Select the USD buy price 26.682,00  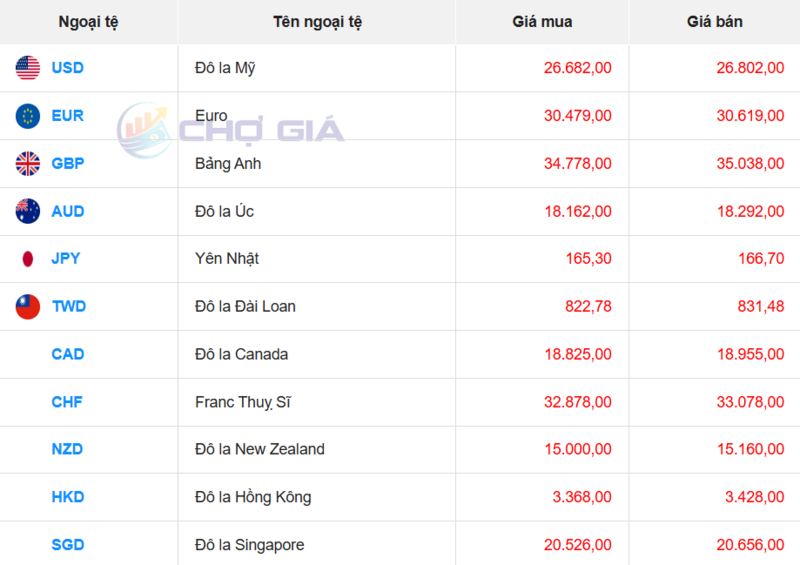tap(578, 68)
